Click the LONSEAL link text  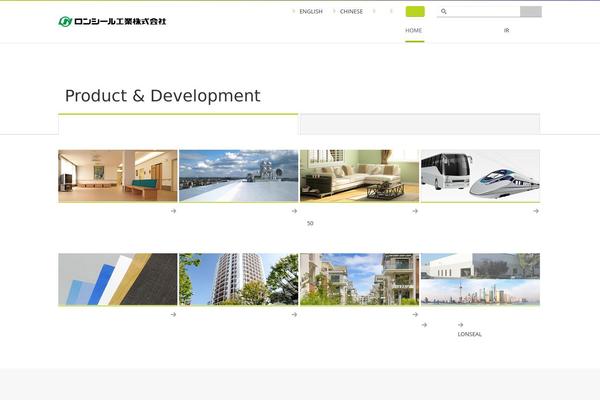(470, 334)
